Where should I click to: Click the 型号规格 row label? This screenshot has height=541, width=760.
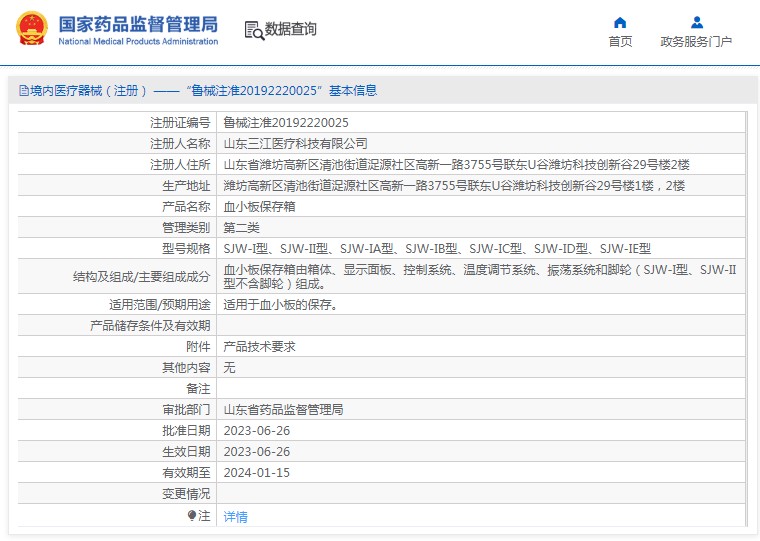point(186,249)
